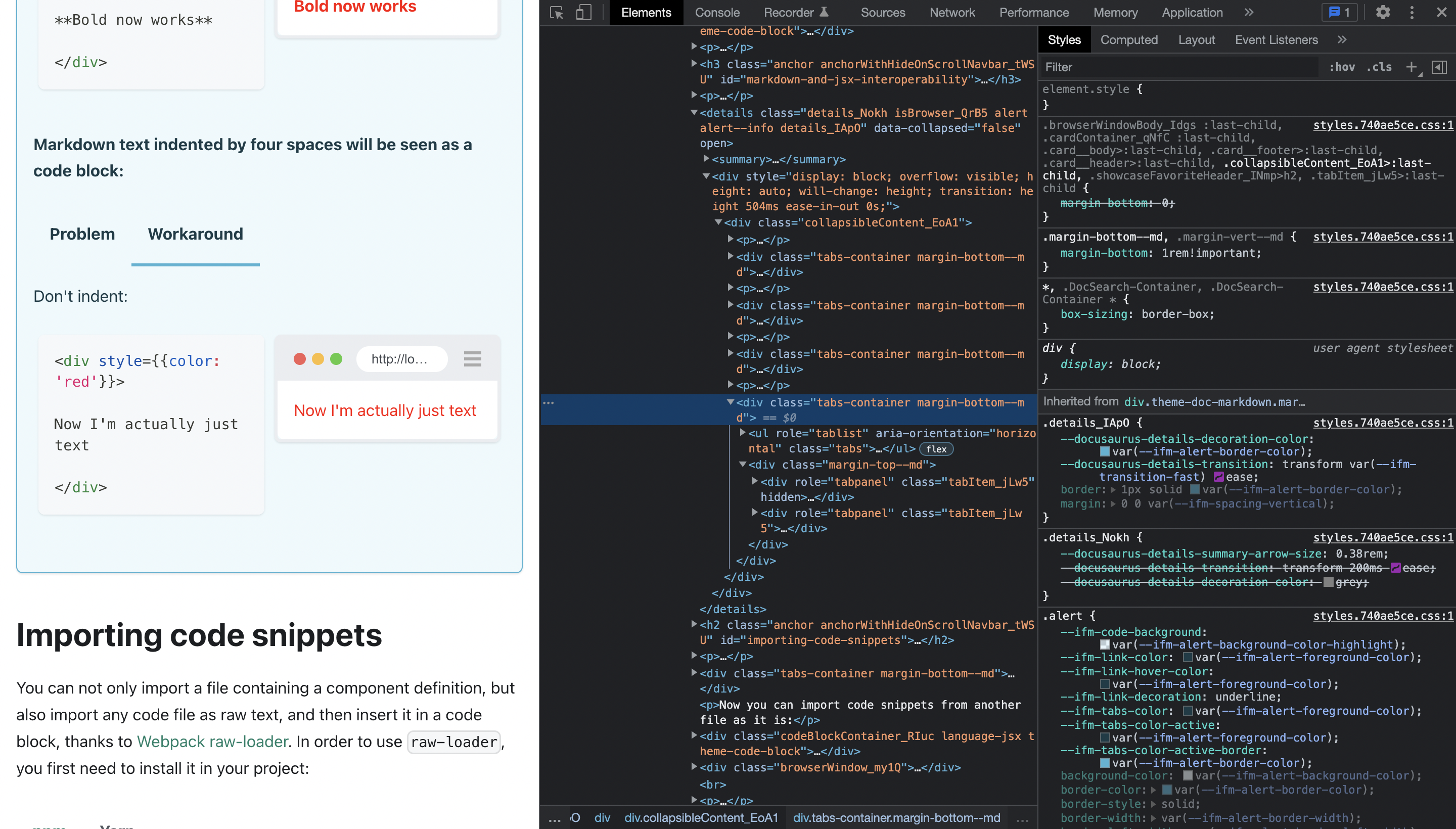The image size is (1456, 829).
Task: Toggle the device toolbar icon
Action: coord(583,13)
